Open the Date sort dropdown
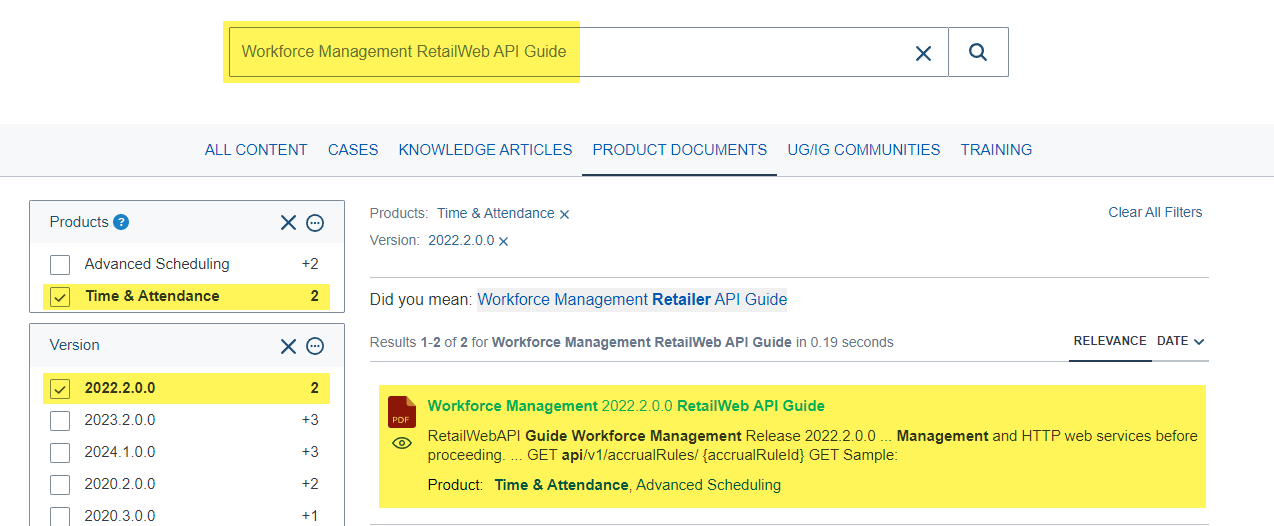This screenshot has height=526, width=1274. (x=1181, y=341)
